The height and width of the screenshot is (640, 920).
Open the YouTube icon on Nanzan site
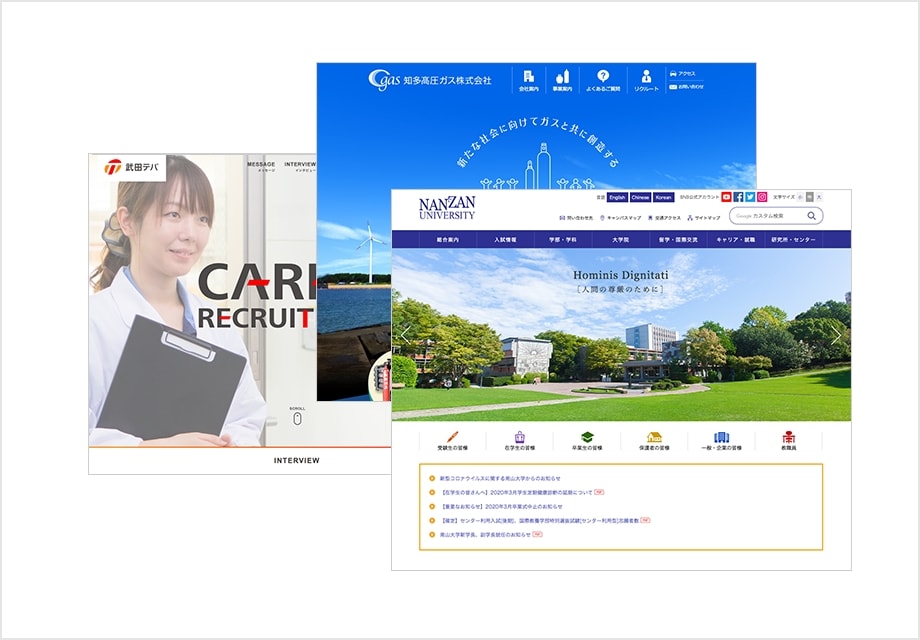point(726,197)
